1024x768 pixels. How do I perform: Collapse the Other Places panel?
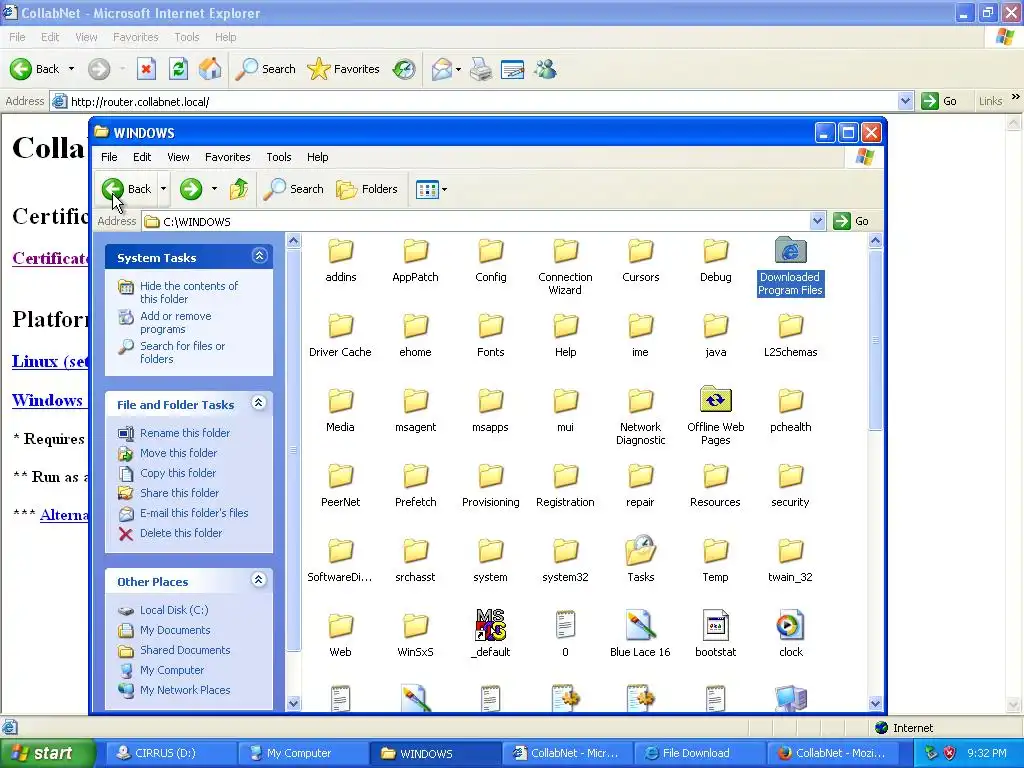tap(259, 579)
